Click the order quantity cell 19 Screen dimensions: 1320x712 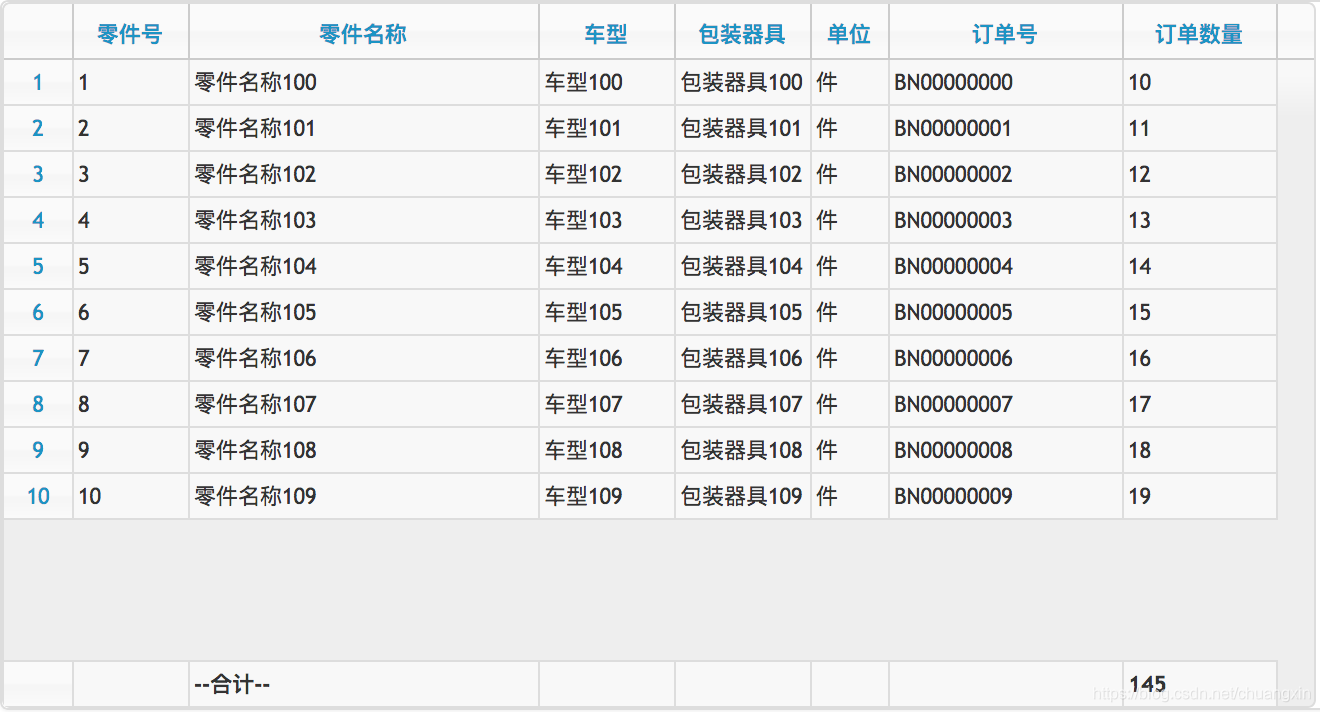click(1200, 496)
